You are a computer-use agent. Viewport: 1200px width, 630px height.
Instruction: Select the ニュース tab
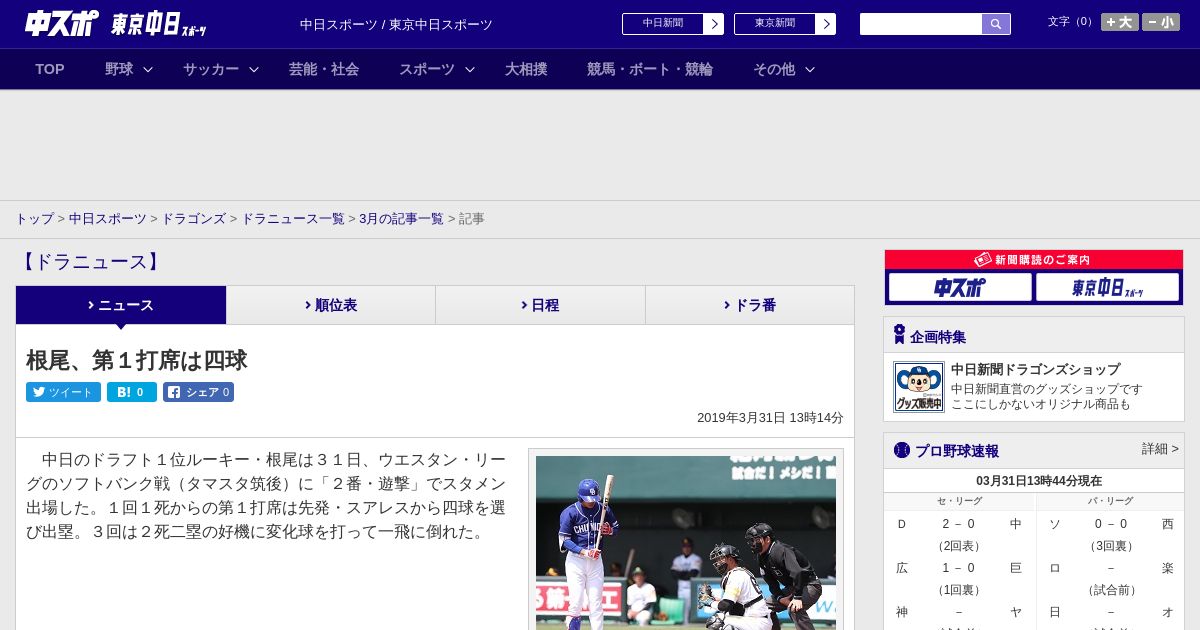[x=121, y=305]
